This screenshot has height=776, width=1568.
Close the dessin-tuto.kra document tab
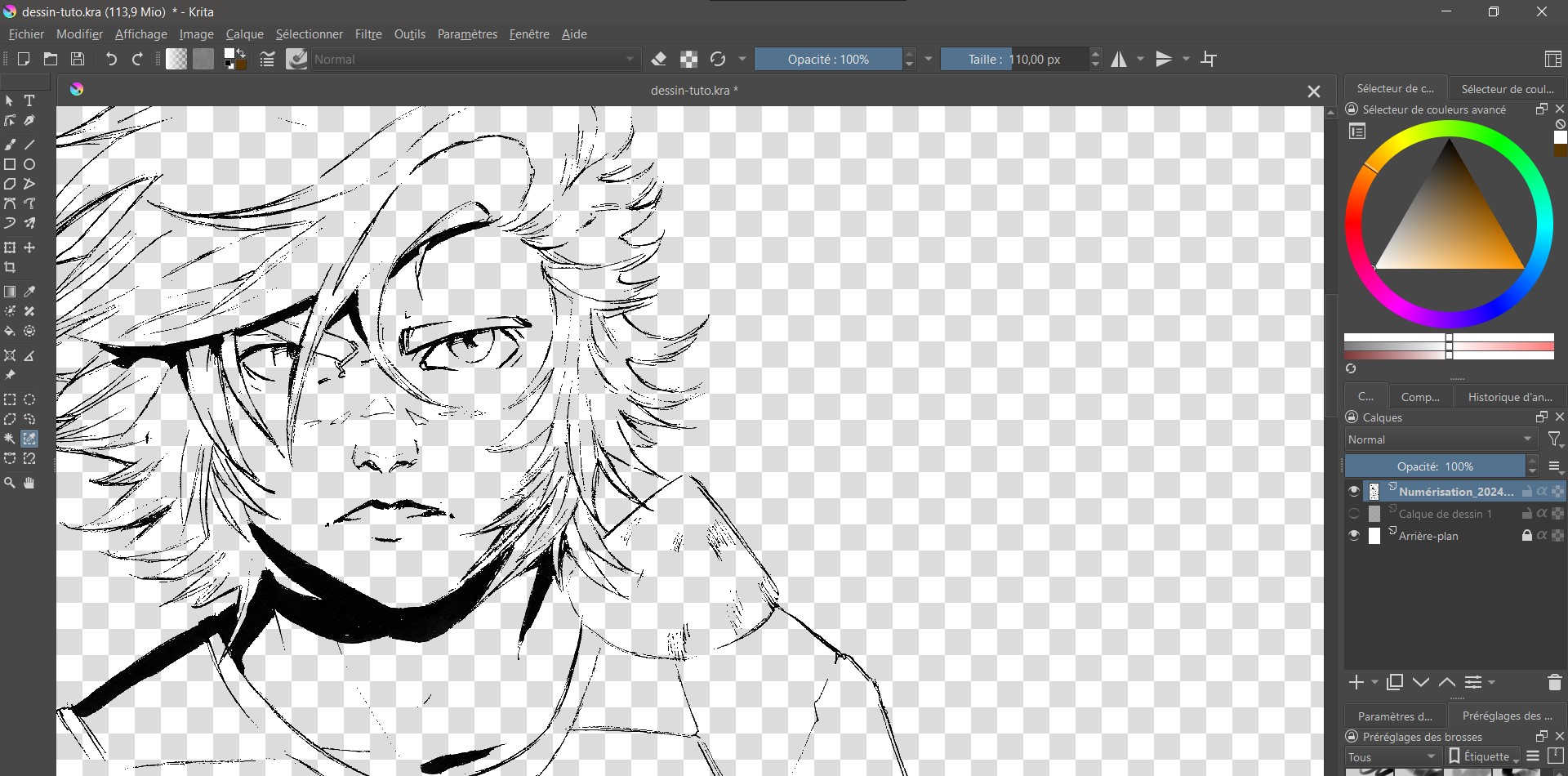click(x=1313, y=91)
